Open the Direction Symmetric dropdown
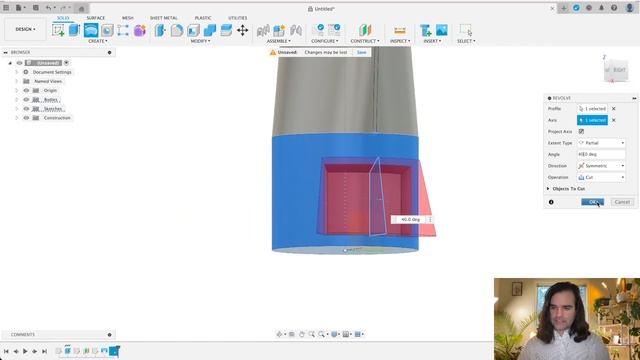640x360 pixels. tap(601, 166)
